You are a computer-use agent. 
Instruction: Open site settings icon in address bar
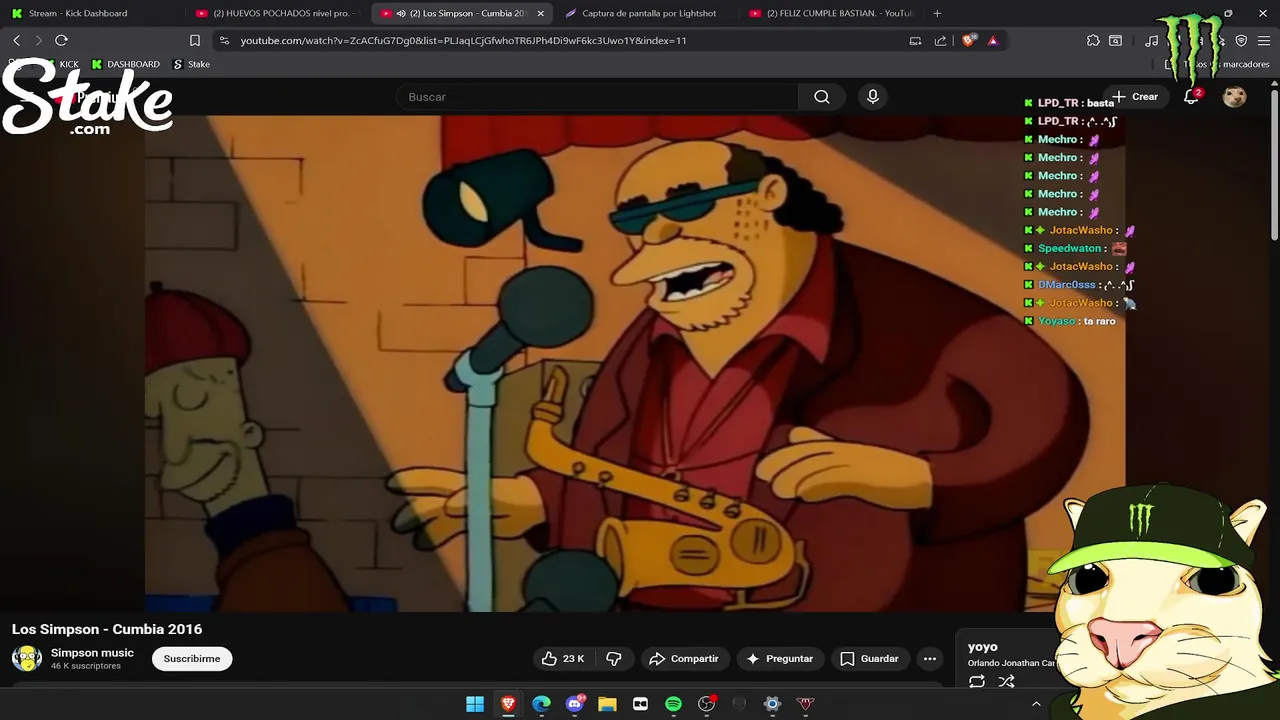pos(224,40)
